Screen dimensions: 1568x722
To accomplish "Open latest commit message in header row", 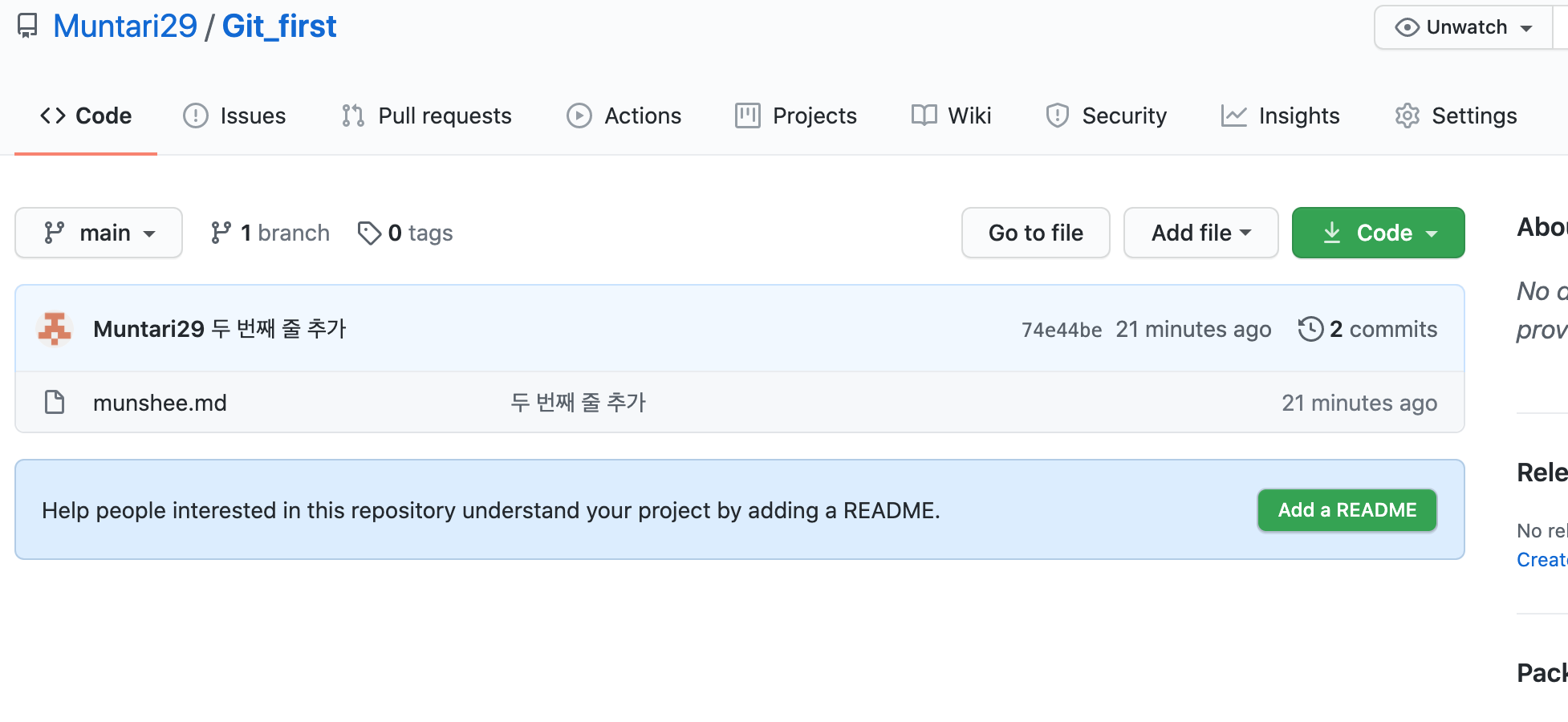I will click(x=279, y=329).
